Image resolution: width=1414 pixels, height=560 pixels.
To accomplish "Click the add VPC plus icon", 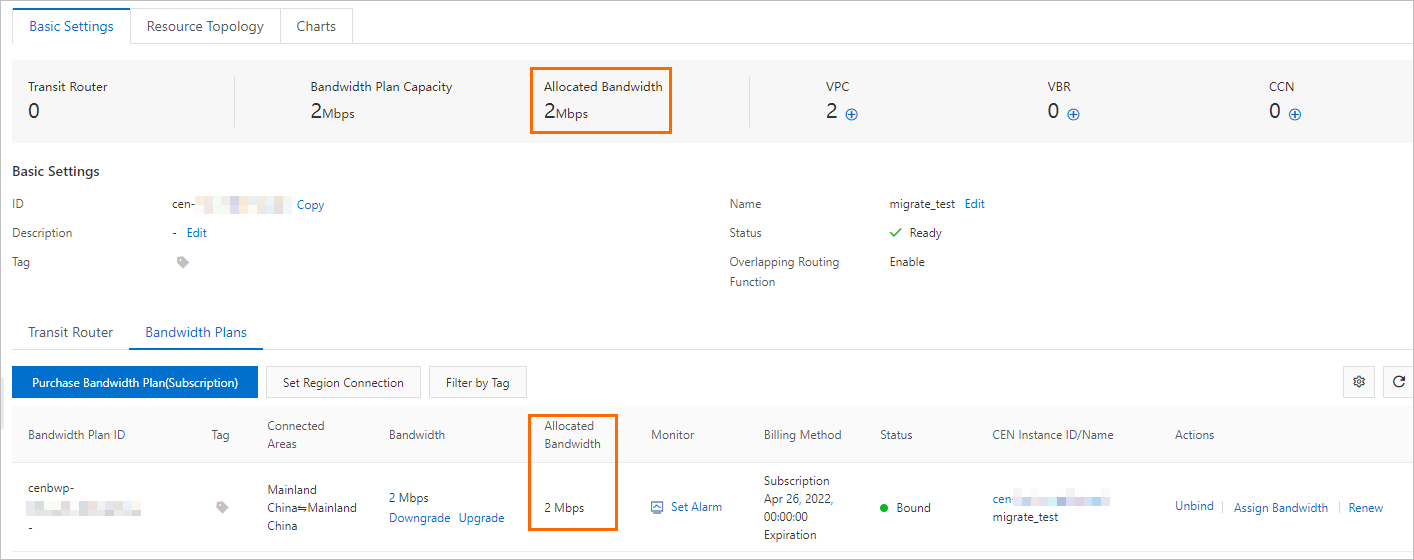I will tap(852, 114).
